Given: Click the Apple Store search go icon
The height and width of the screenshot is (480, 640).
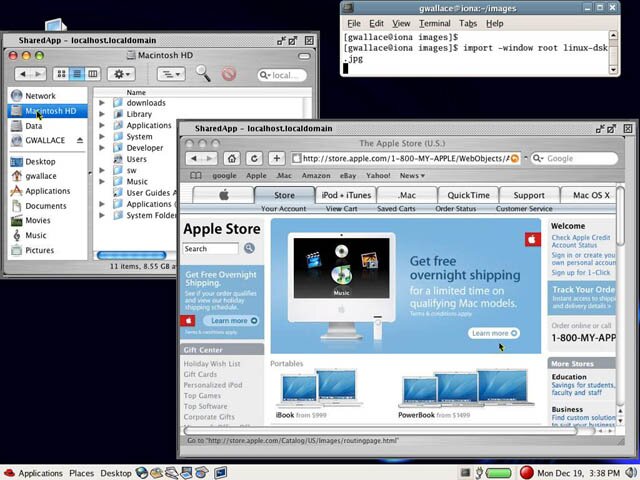Looking at the screenshot, I should pyautogui.click(x=249, y=248).
